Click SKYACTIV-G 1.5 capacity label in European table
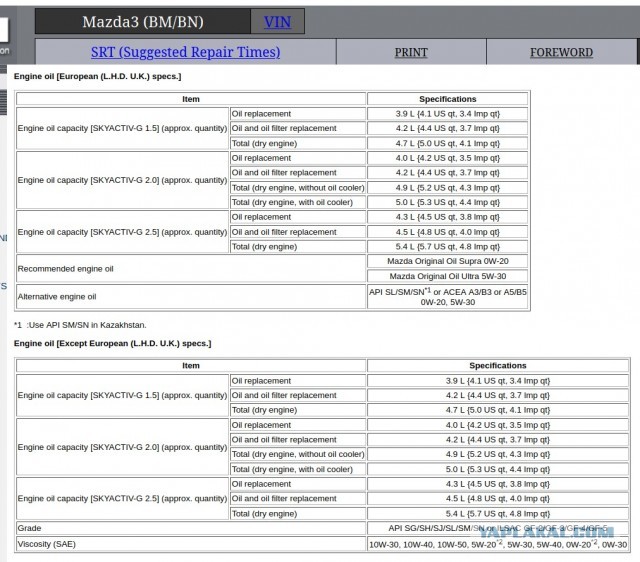This screenshot has width=640, height=562. 122,128
